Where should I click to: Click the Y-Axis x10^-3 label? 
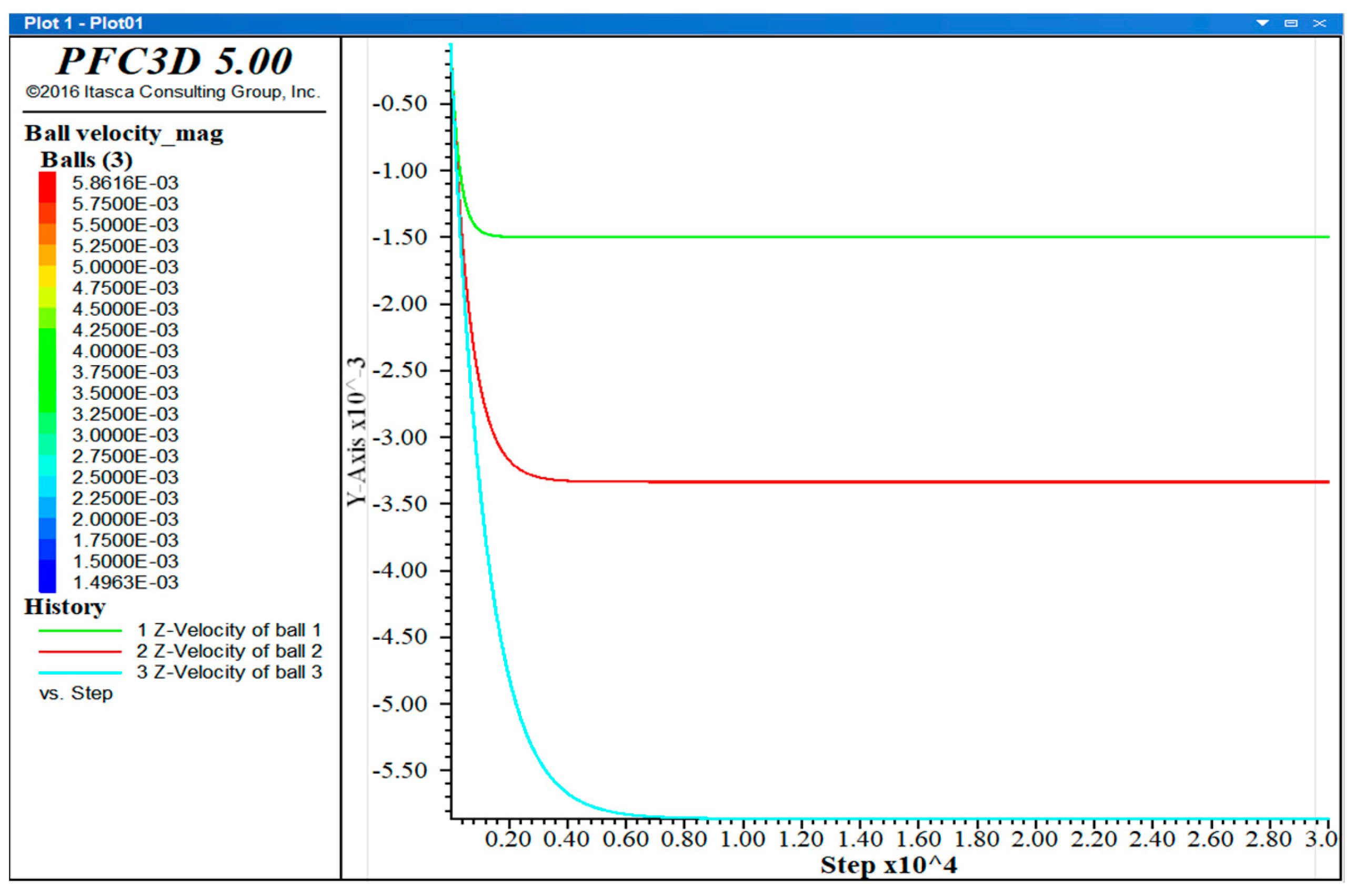point(356,431)
